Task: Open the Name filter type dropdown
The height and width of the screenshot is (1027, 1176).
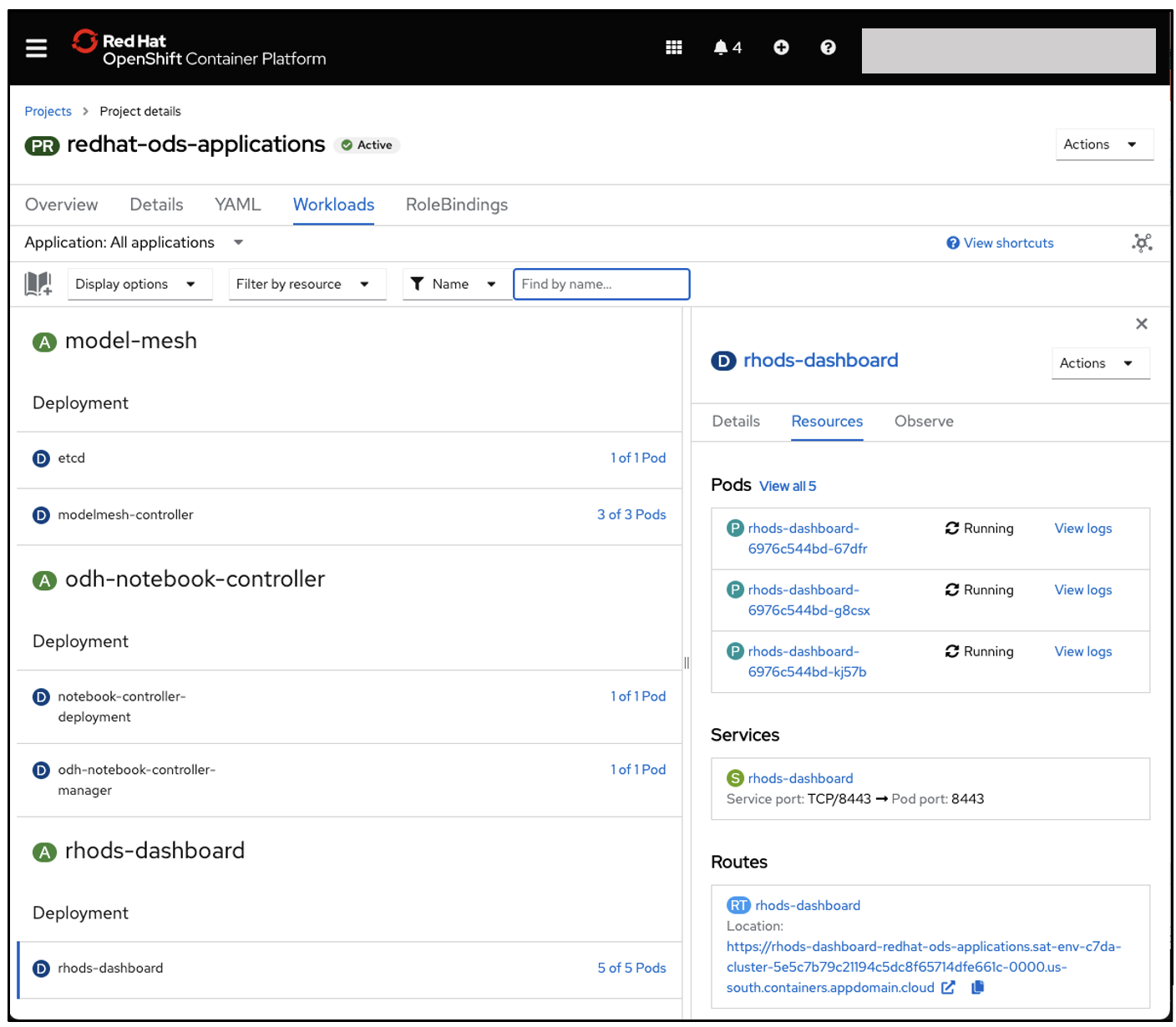Action: click(x=457, y=284)
